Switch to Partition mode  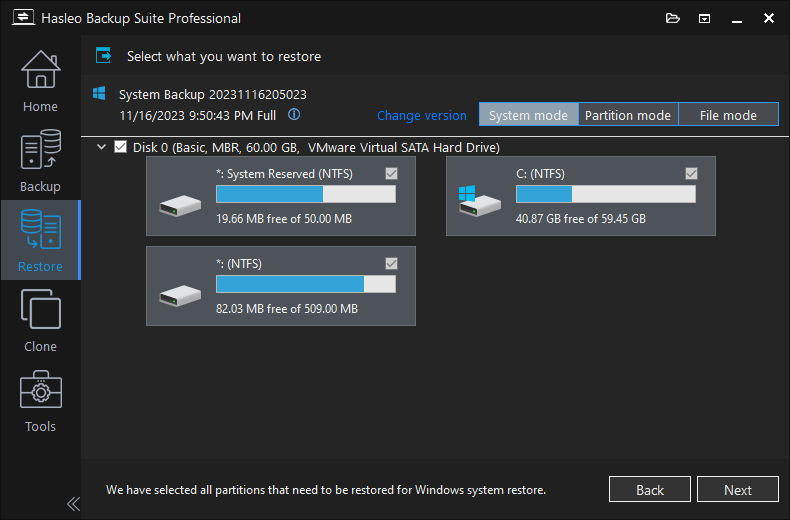tap(628, 115)
